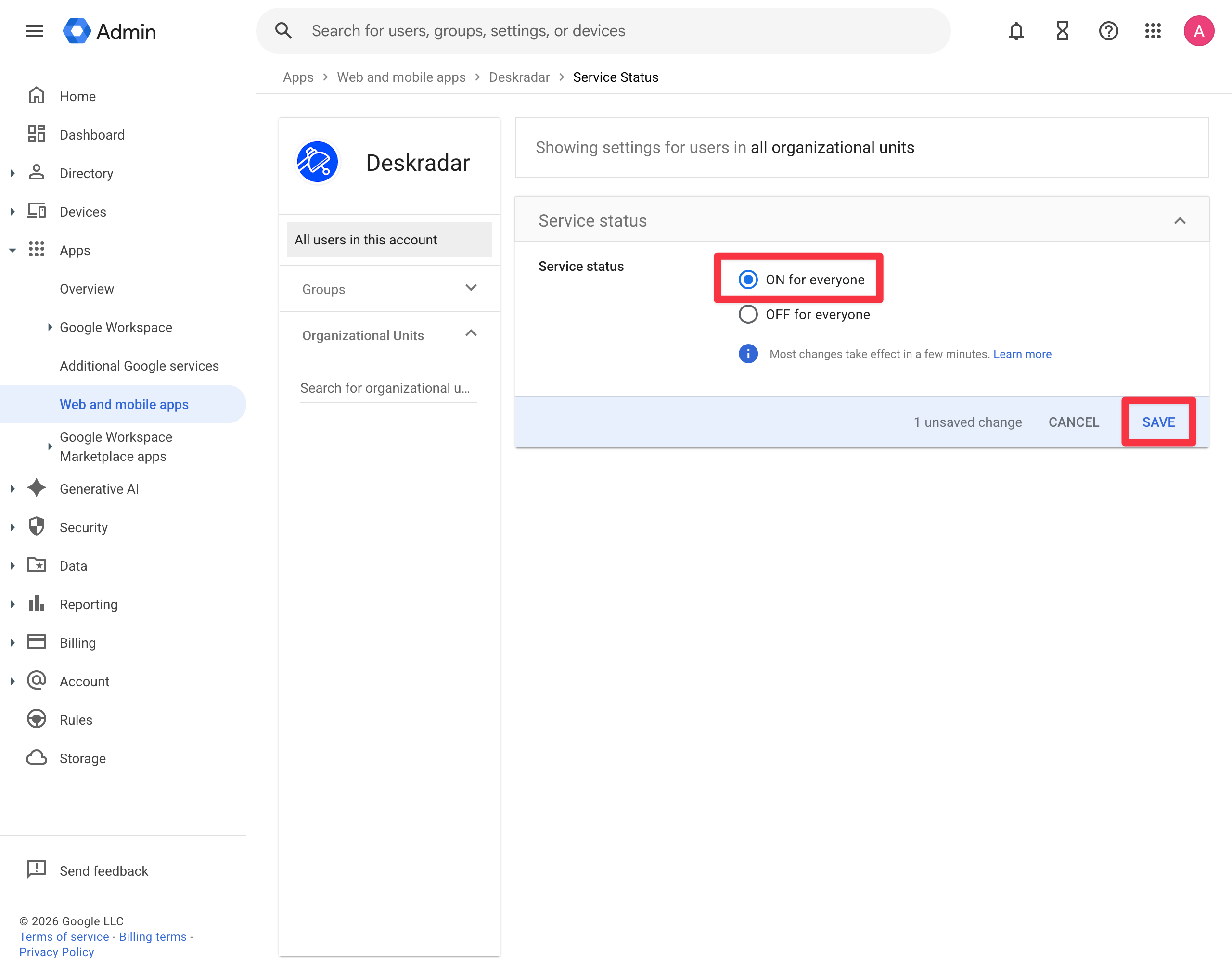Collapse the Apps sidebar arrow

click(x=13, y=250)
